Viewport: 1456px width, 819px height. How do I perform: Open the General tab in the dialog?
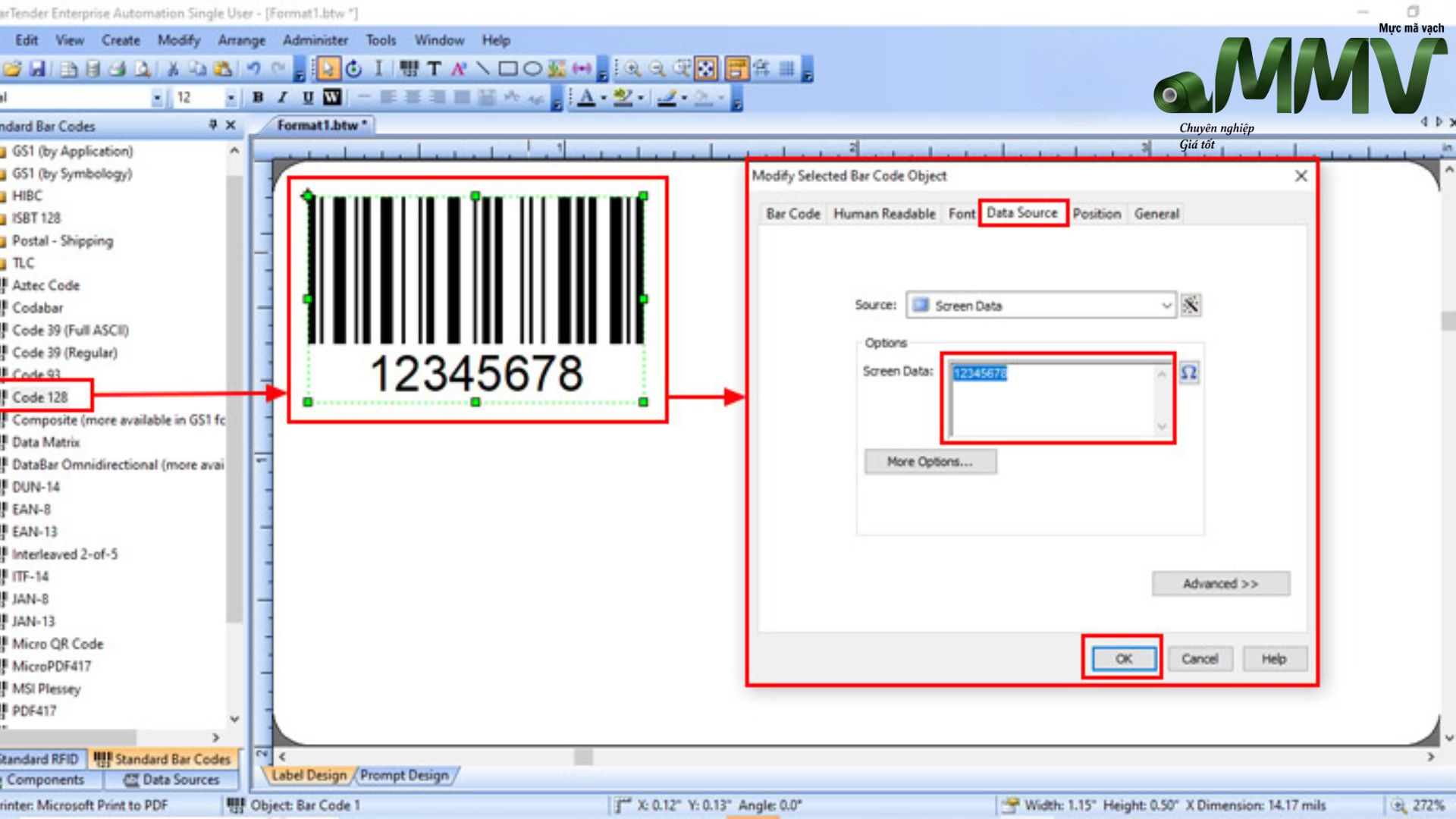pyautogui.click(x=1156, y=214)
